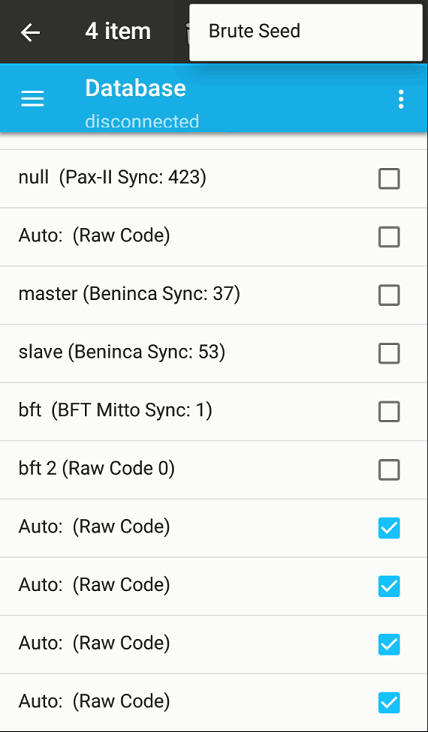
Task: Open the hamburger navigation menu
Action: coord(32,99)
